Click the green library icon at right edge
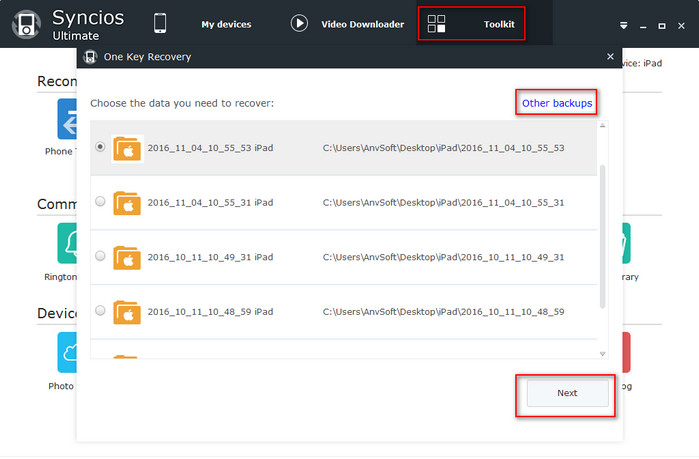The image size is (699, 459). tap(626, 243)
